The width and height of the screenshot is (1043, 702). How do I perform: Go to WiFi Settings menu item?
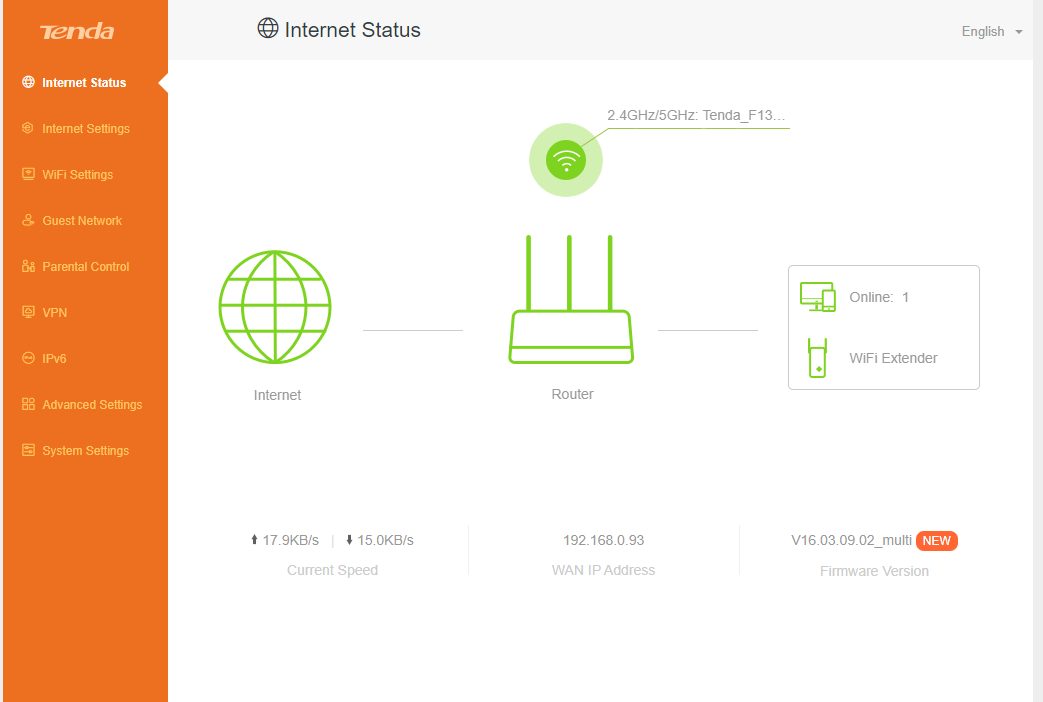[x=77, y=174]
